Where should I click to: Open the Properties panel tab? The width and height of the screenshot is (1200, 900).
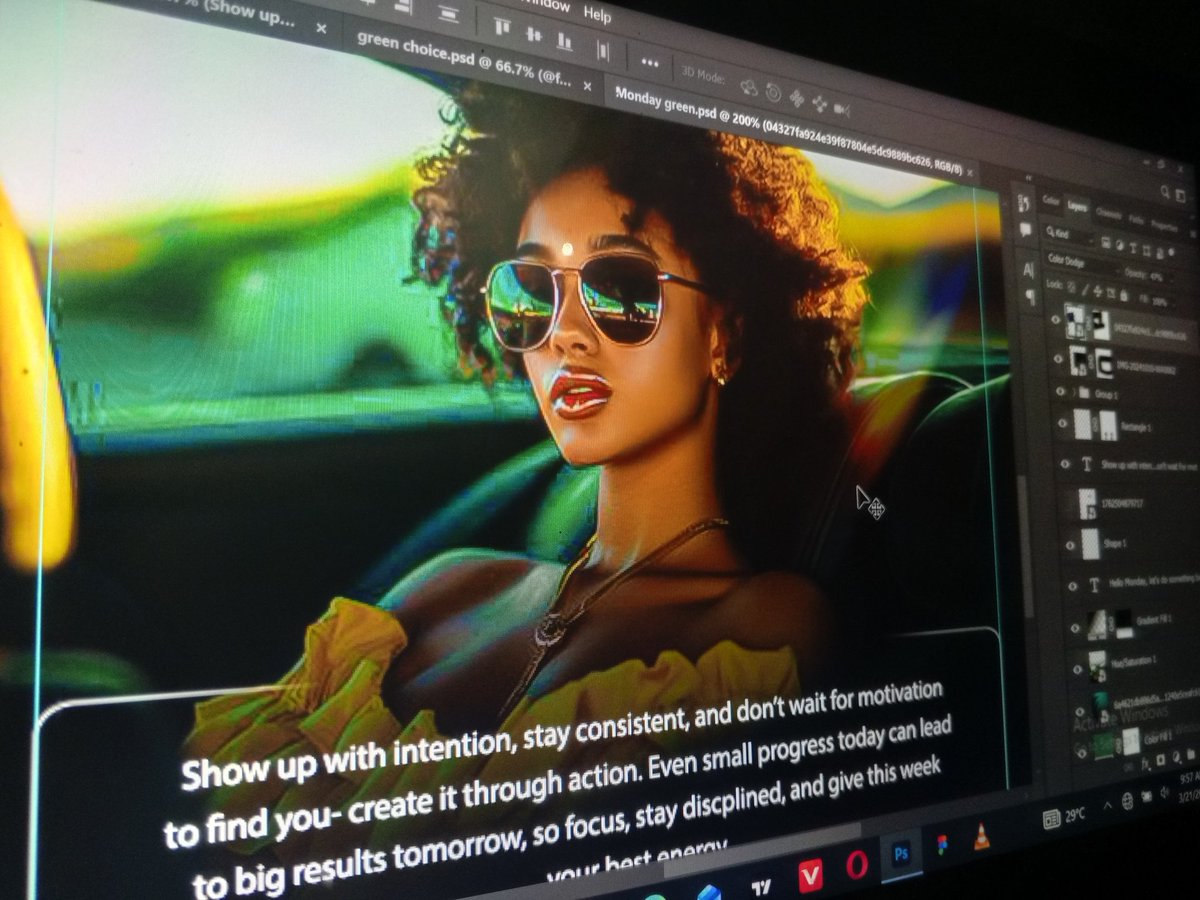pos(1164,226)
